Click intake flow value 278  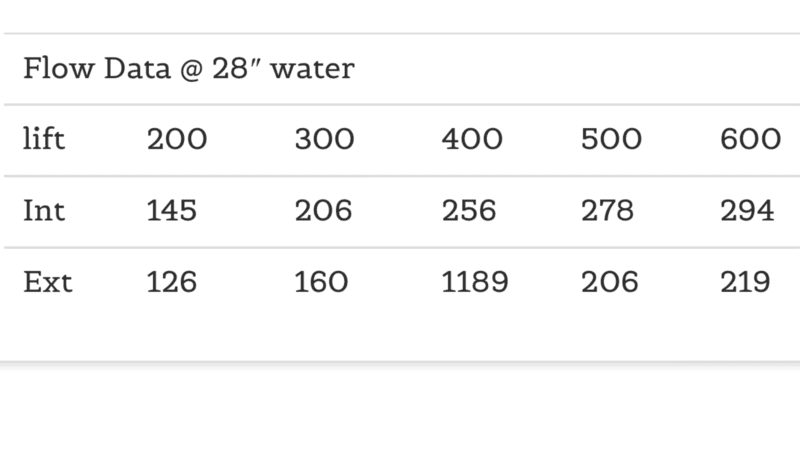608,211
